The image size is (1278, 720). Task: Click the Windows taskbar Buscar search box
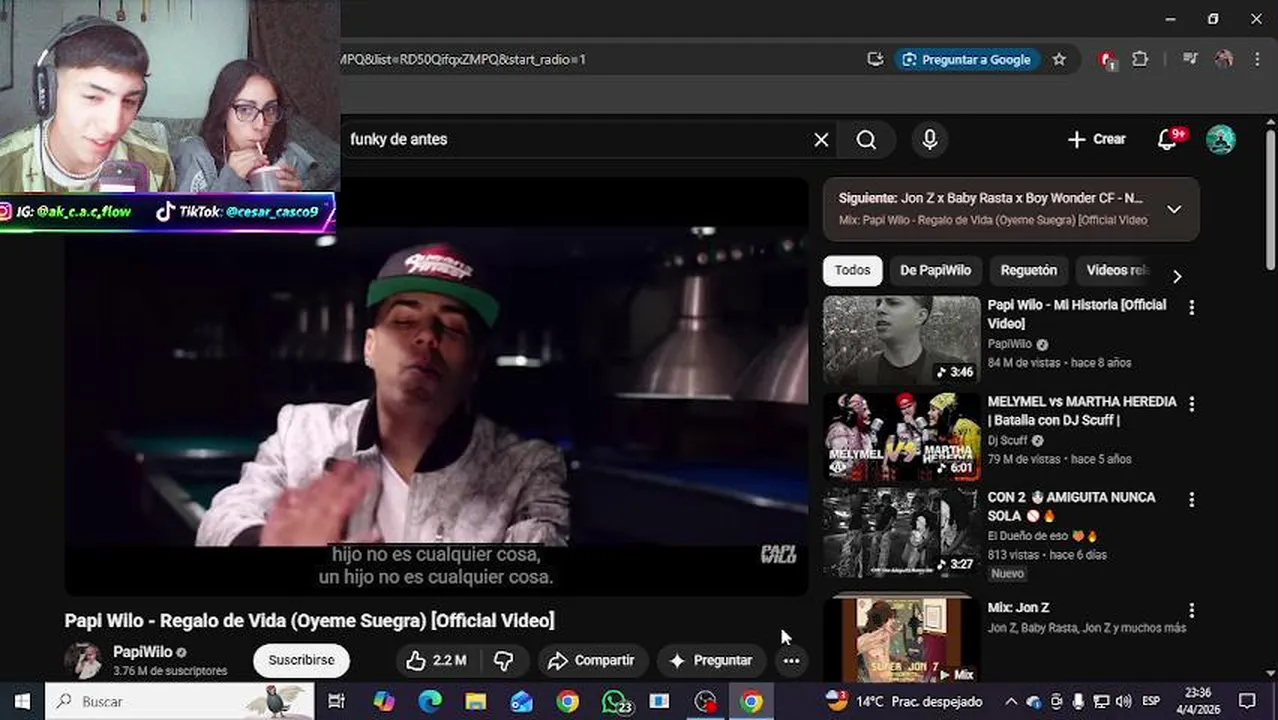[x=180, y=701]
